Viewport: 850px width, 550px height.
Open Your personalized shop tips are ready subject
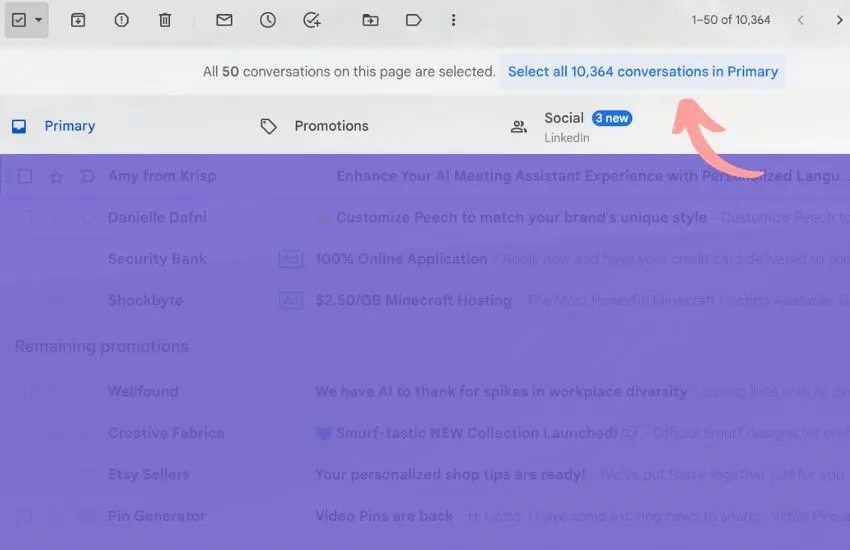pos(450,474)
